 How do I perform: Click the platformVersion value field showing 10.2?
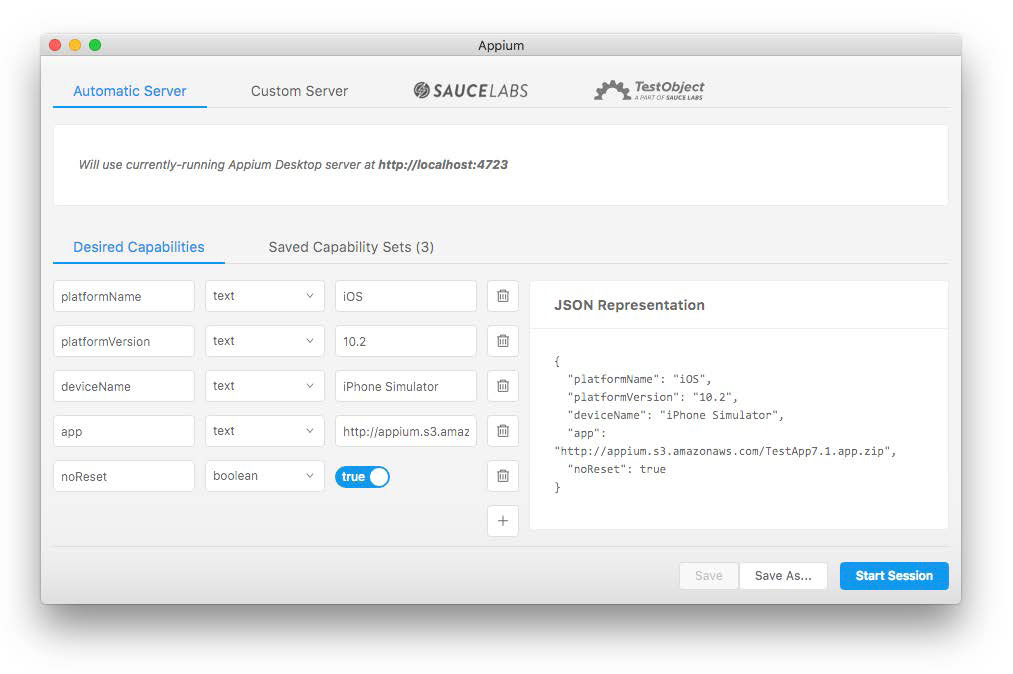405,341
